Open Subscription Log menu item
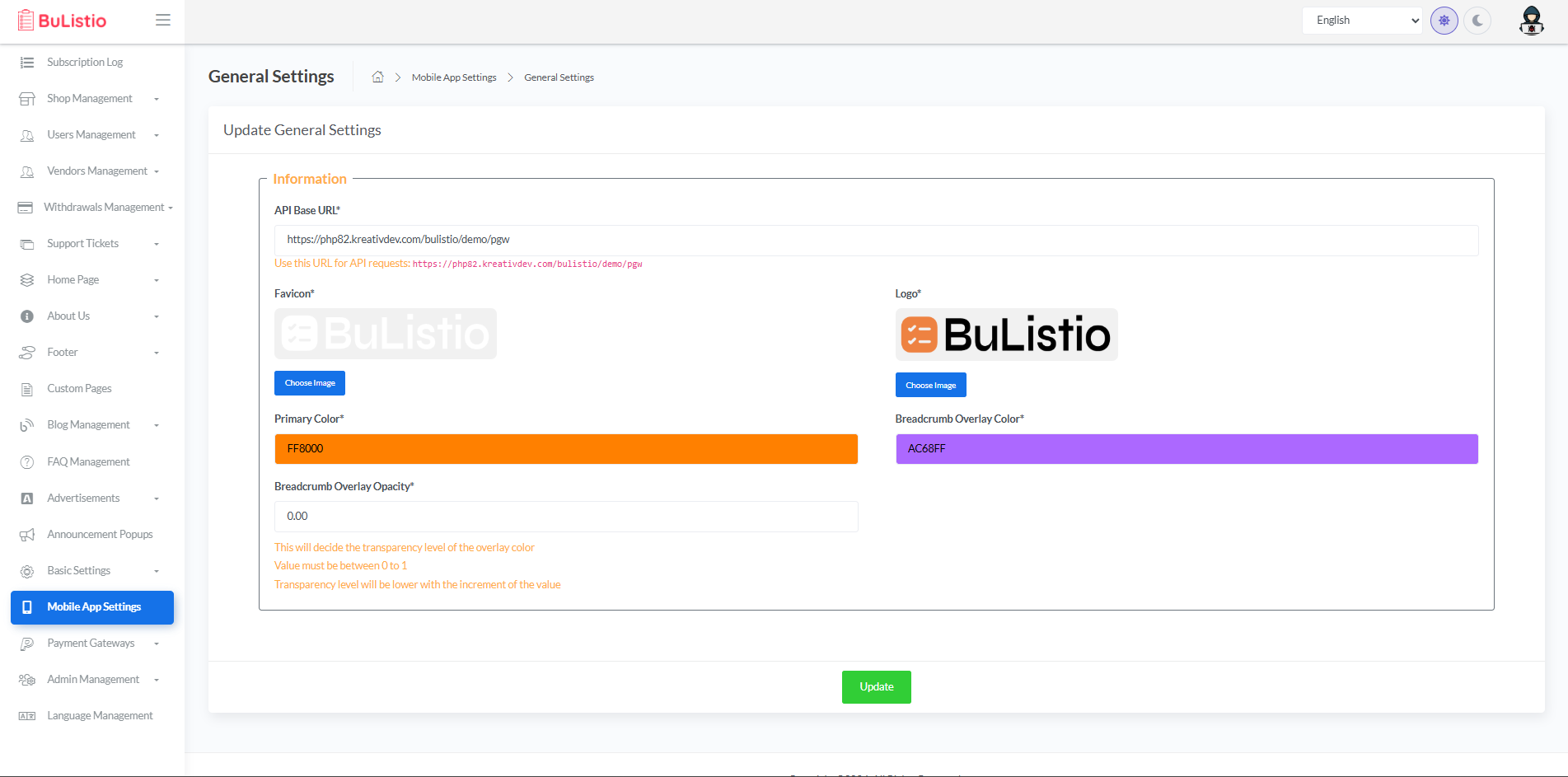This screenshot has height=777, width=1568. click(x=92, y=63)
